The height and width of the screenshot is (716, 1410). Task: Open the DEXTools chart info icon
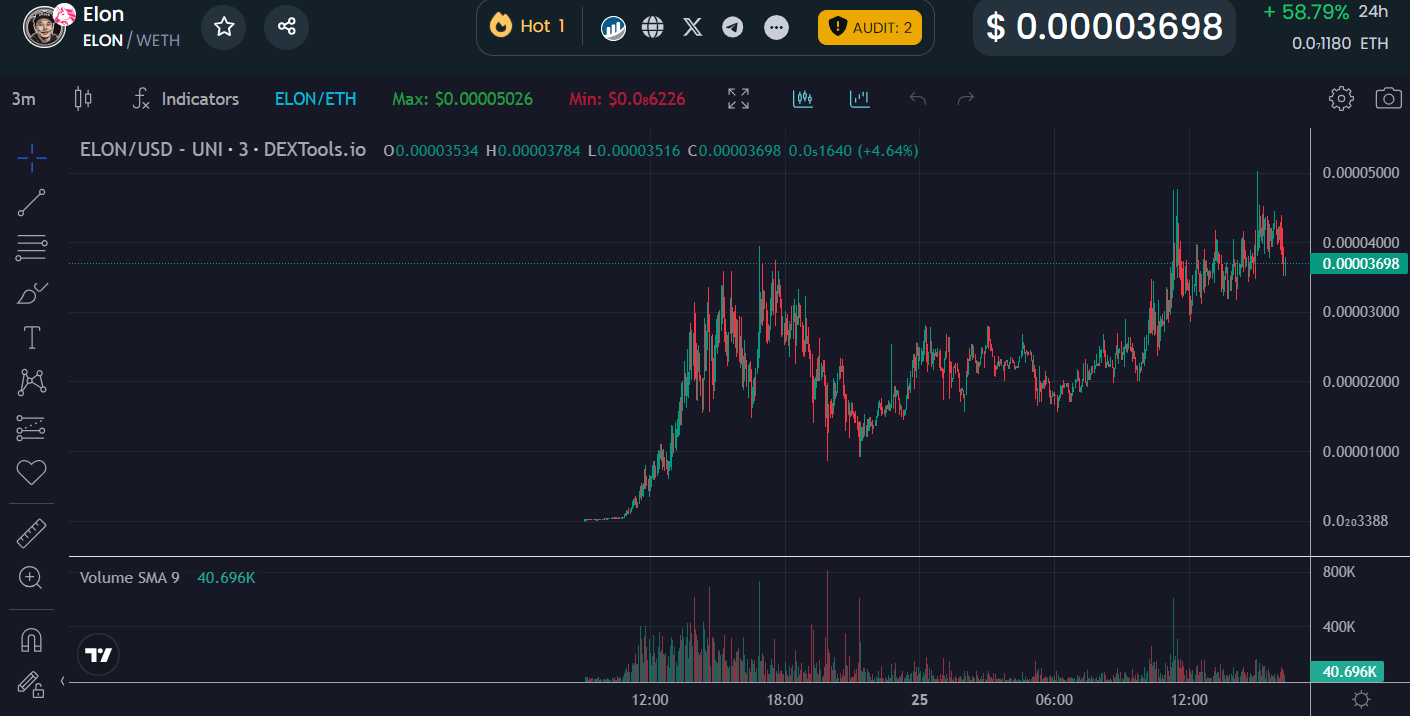(x=613, y=27)
